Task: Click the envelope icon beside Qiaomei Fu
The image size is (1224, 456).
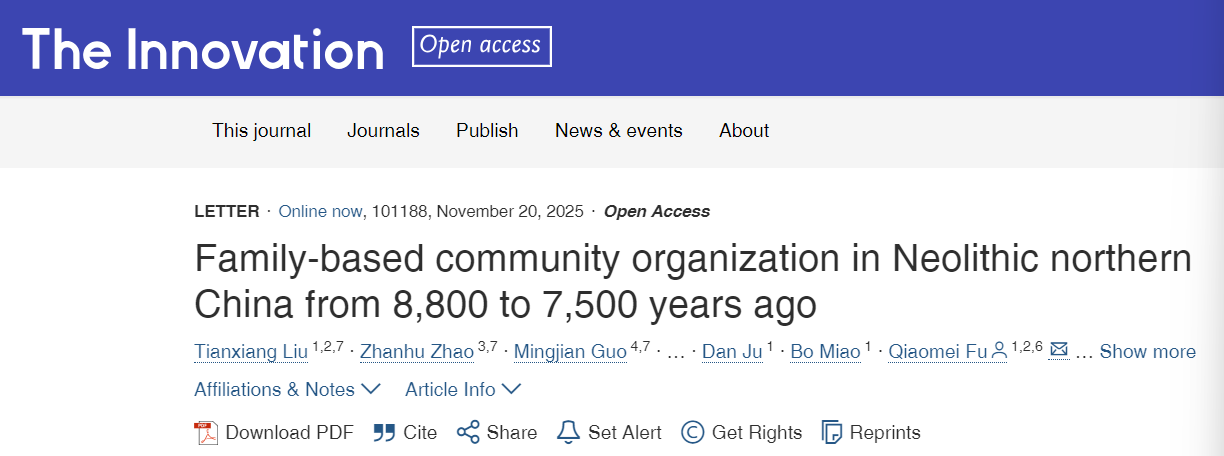Action: [1059, 351]
